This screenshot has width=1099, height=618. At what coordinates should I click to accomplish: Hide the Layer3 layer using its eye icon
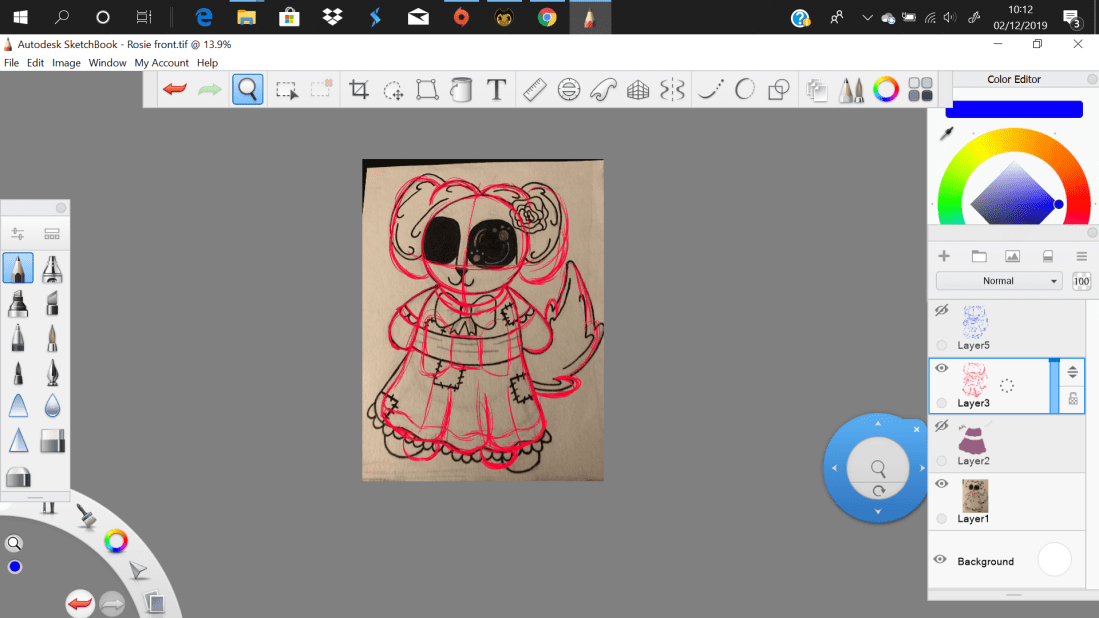[x=941, y=367]
